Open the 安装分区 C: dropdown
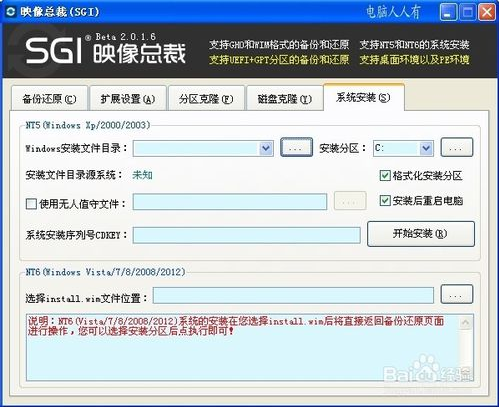499x407 pixels. click(x=426, y=148)
